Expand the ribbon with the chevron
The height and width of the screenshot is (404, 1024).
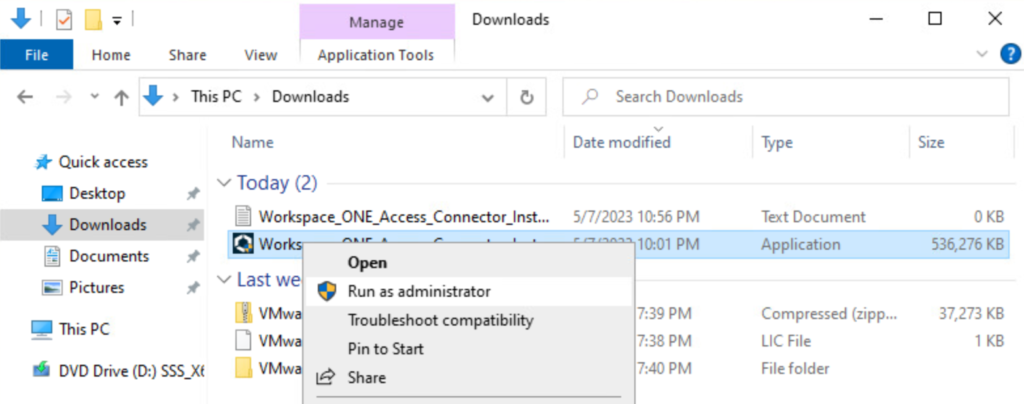pos(980,54)
